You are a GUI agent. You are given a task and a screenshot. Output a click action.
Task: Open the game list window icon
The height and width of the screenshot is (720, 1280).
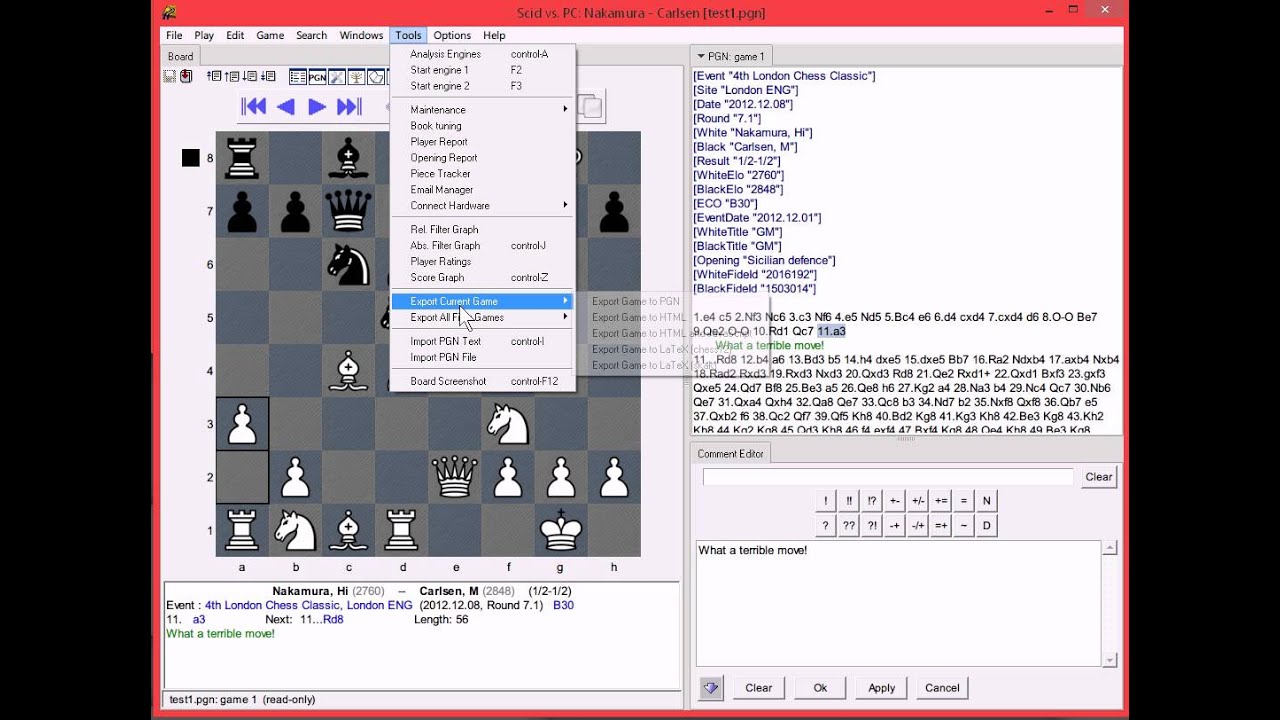coord(298,76)
